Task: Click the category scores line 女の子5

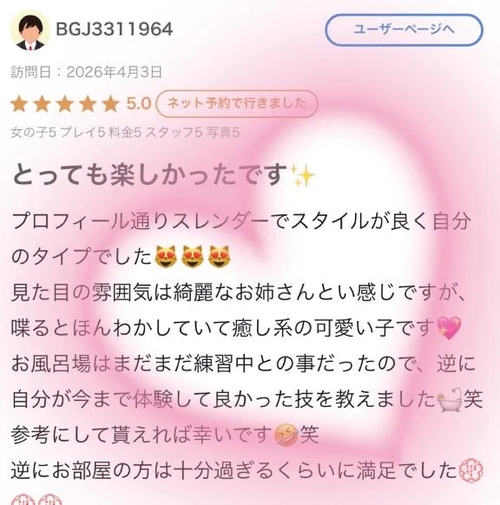Action: coord(125,132)
